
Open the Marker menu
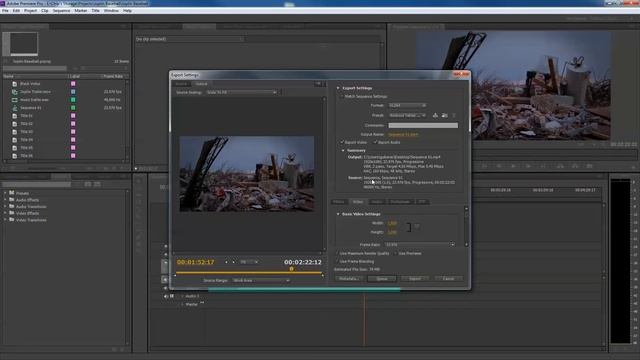click(80, 11)
